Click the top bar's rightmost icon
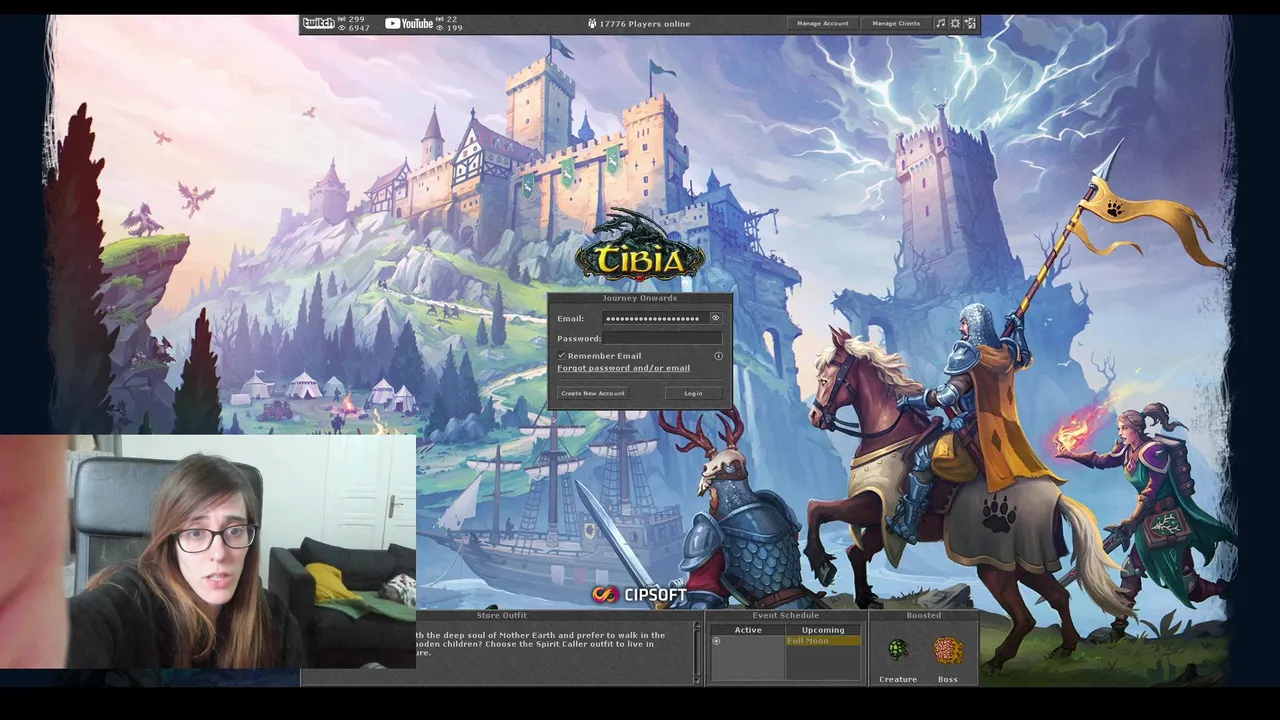This screenshot has height=720, width=1280. click(x=969, y=23)
